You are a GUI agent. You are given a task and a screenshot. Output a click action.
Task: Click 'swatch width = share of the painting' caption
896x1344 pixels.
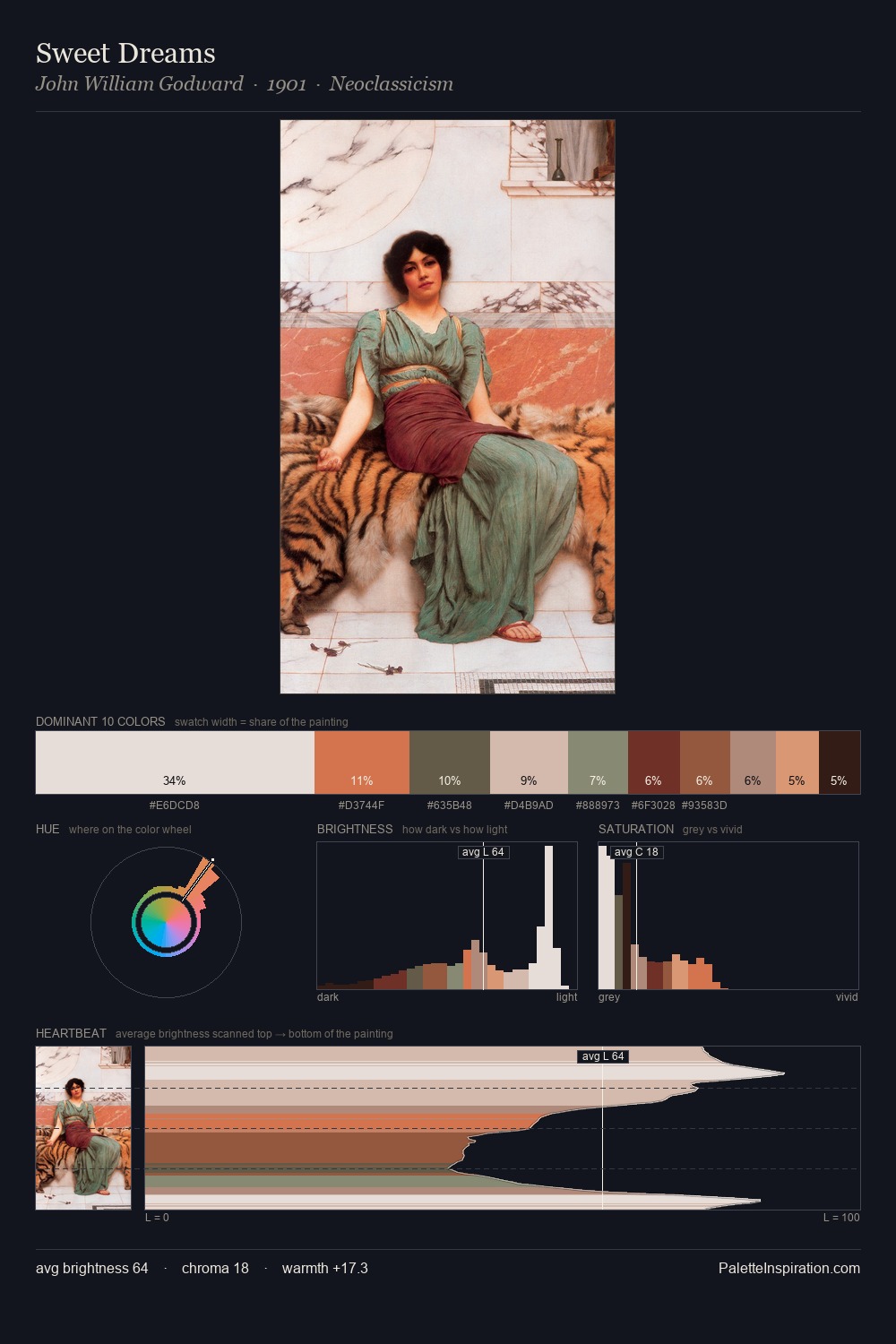point(262,722)
